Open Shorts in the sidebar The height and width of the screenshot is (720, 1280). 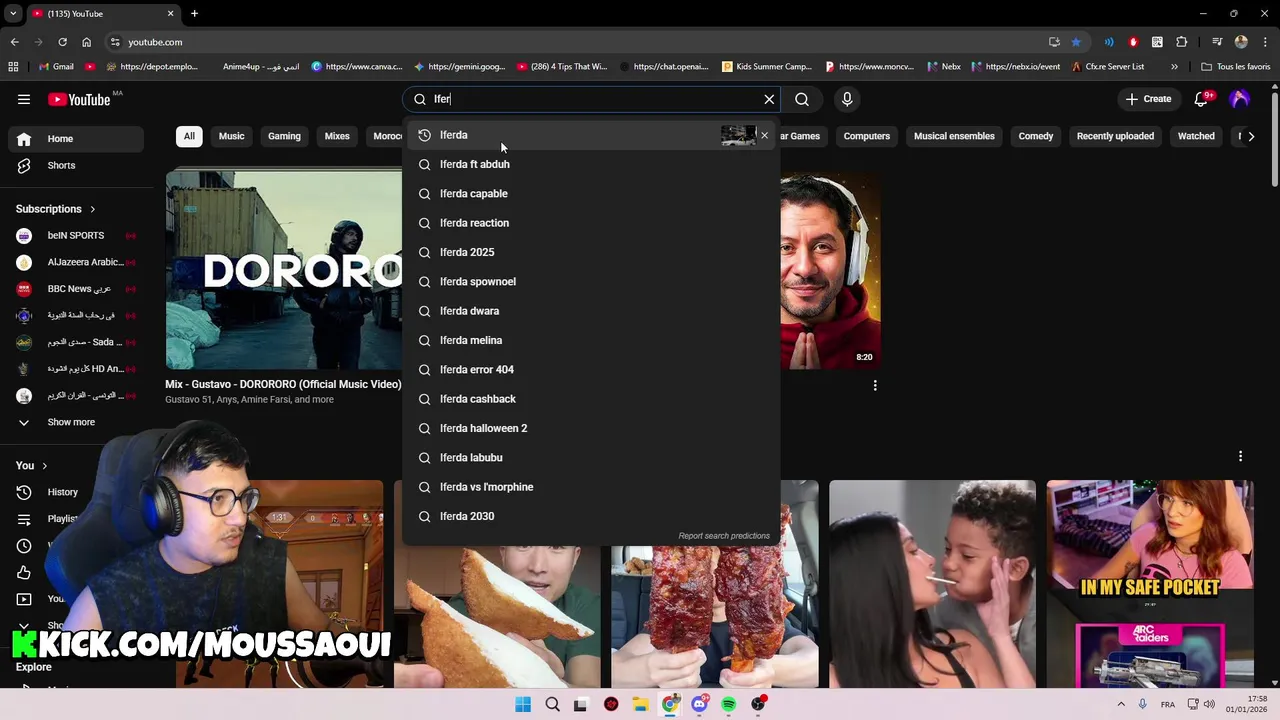click(75, 165)
